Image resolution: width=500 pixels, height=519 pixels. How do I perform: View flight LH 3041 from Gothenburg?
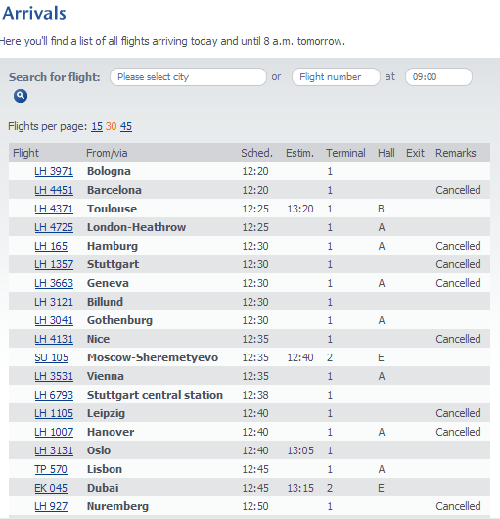(x=53, y=320)
